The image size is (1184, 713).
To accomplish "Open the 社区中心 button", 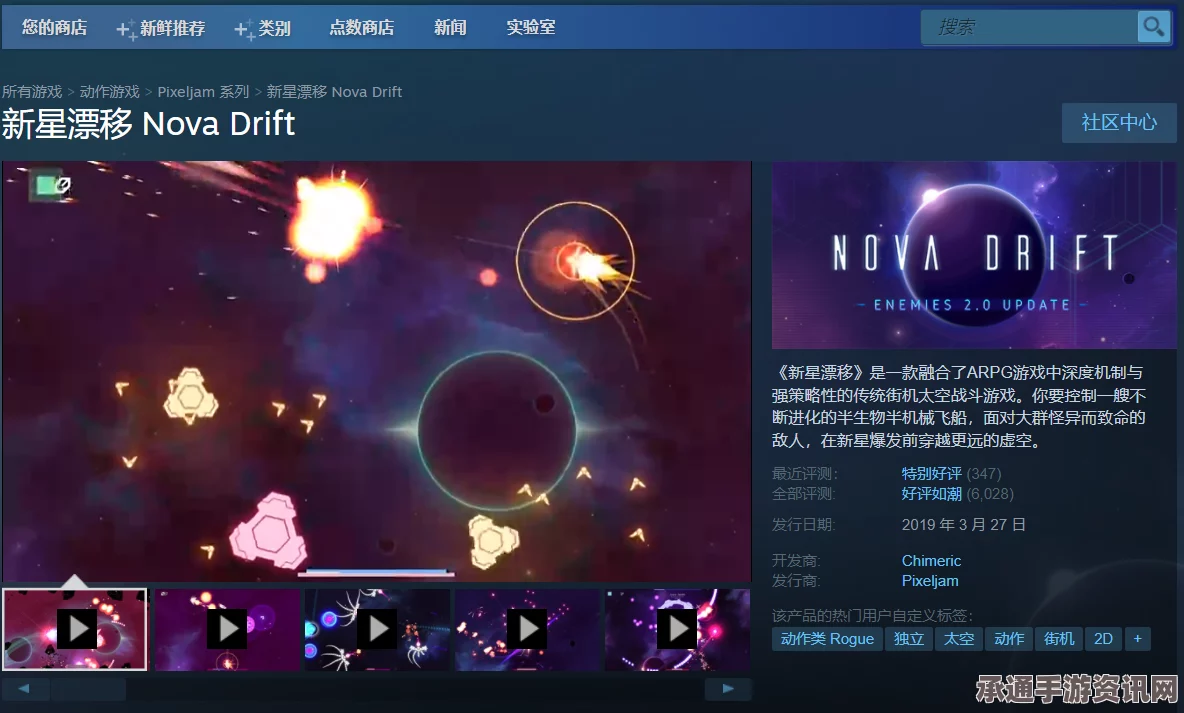I will tap(1119, 122).
